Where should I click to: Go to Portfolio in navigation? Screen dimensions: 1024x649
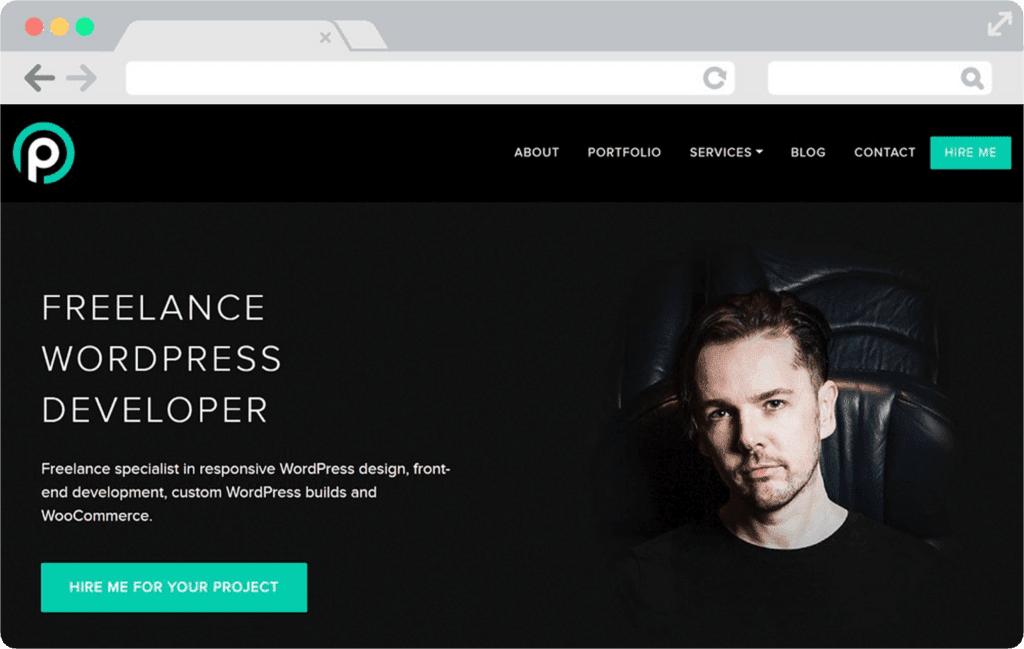pyautogui.click(x=624, y=152)
